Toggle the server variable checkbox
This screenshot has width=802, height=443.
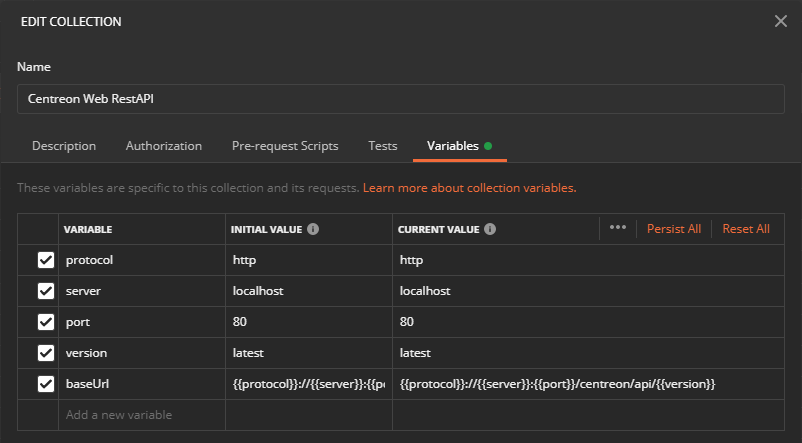click(45, 291)
